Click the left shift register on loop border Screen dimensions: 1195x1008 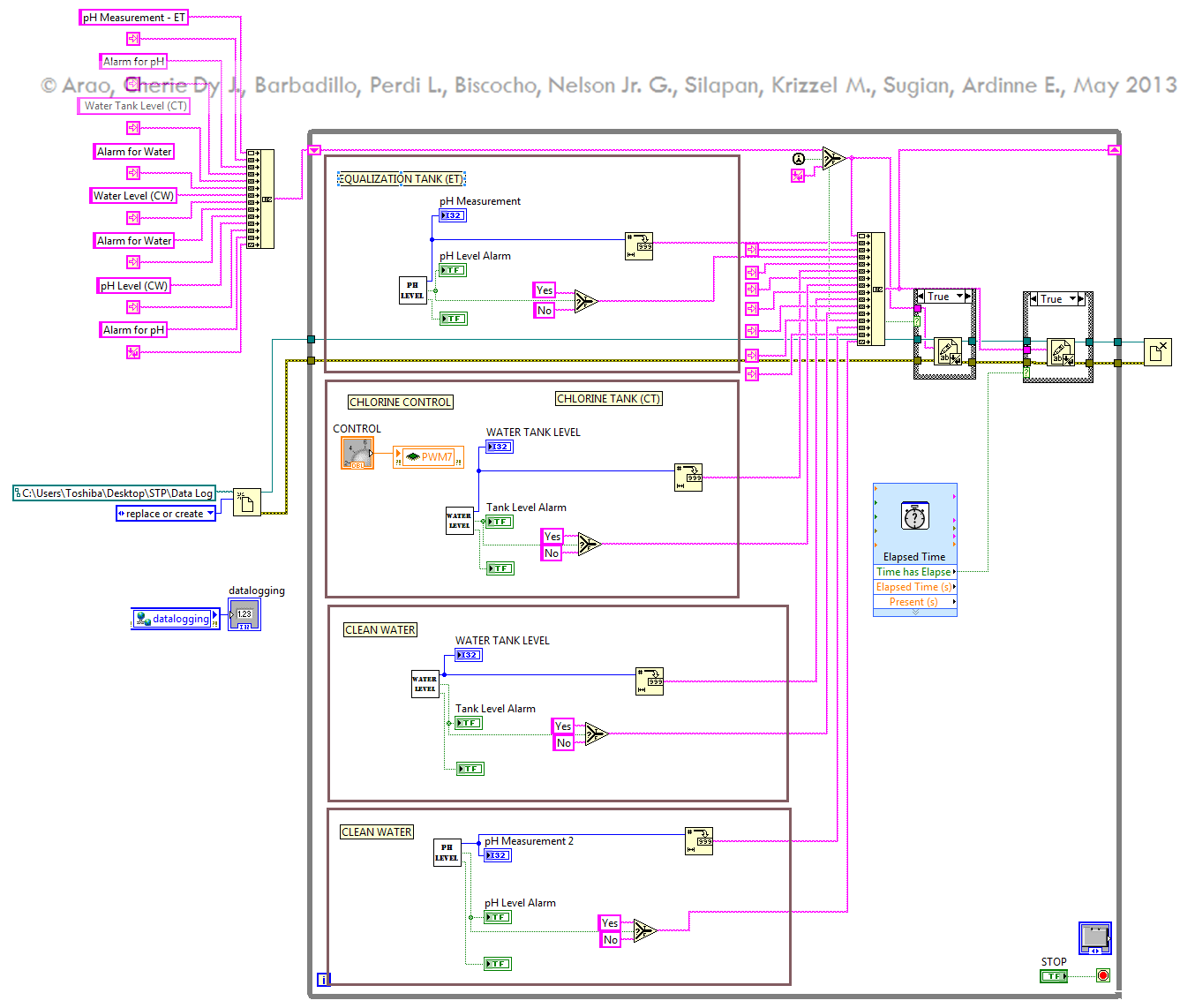point(315,150)
